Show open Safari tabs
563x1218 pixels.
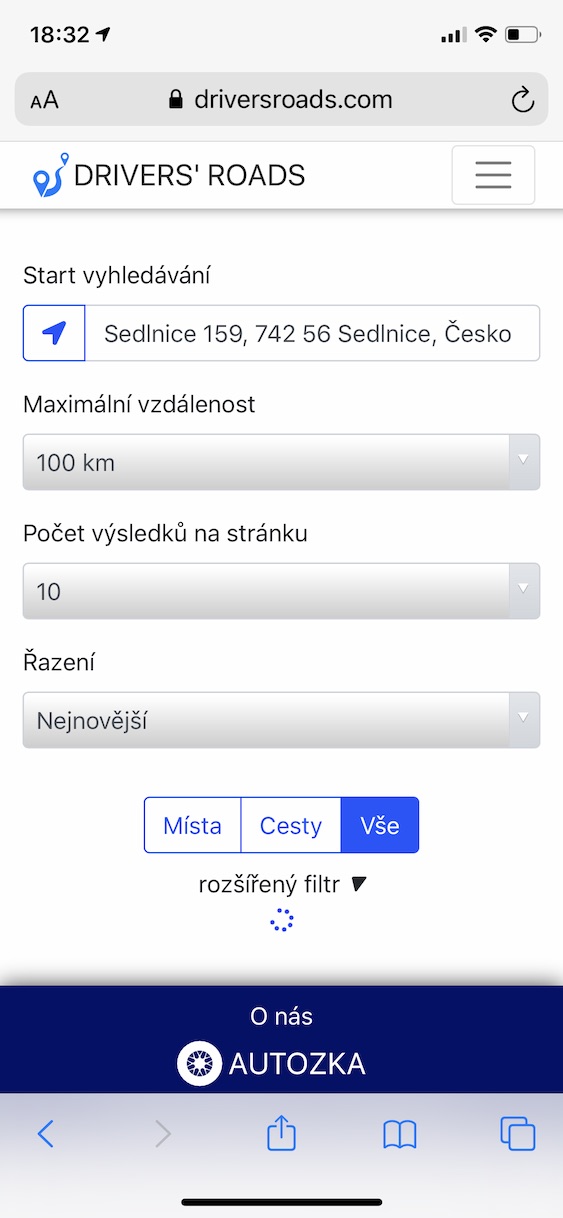[x=517, y=1133]
